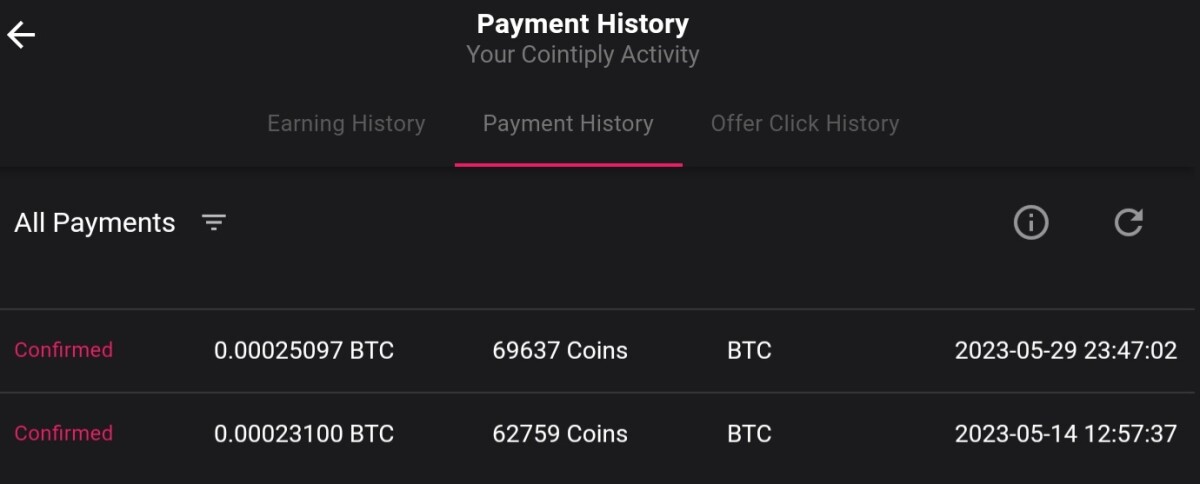Open the payments filter icon
Image resolution: width=1200 pixels, height=484 pixels.
point(214,222)
